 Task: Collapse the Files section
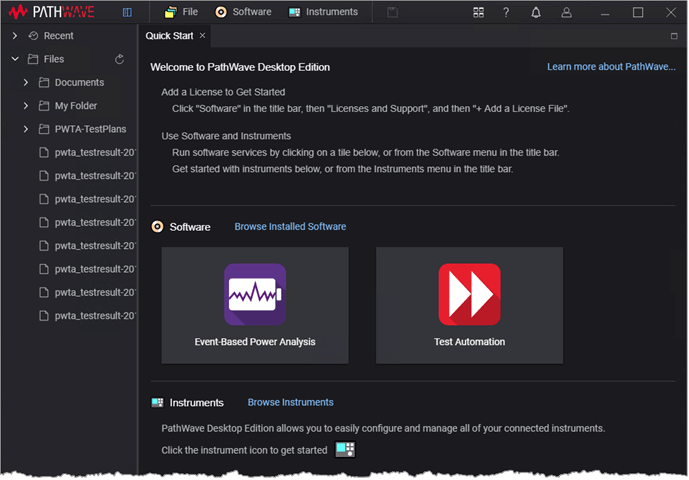(x=15, y=59)
